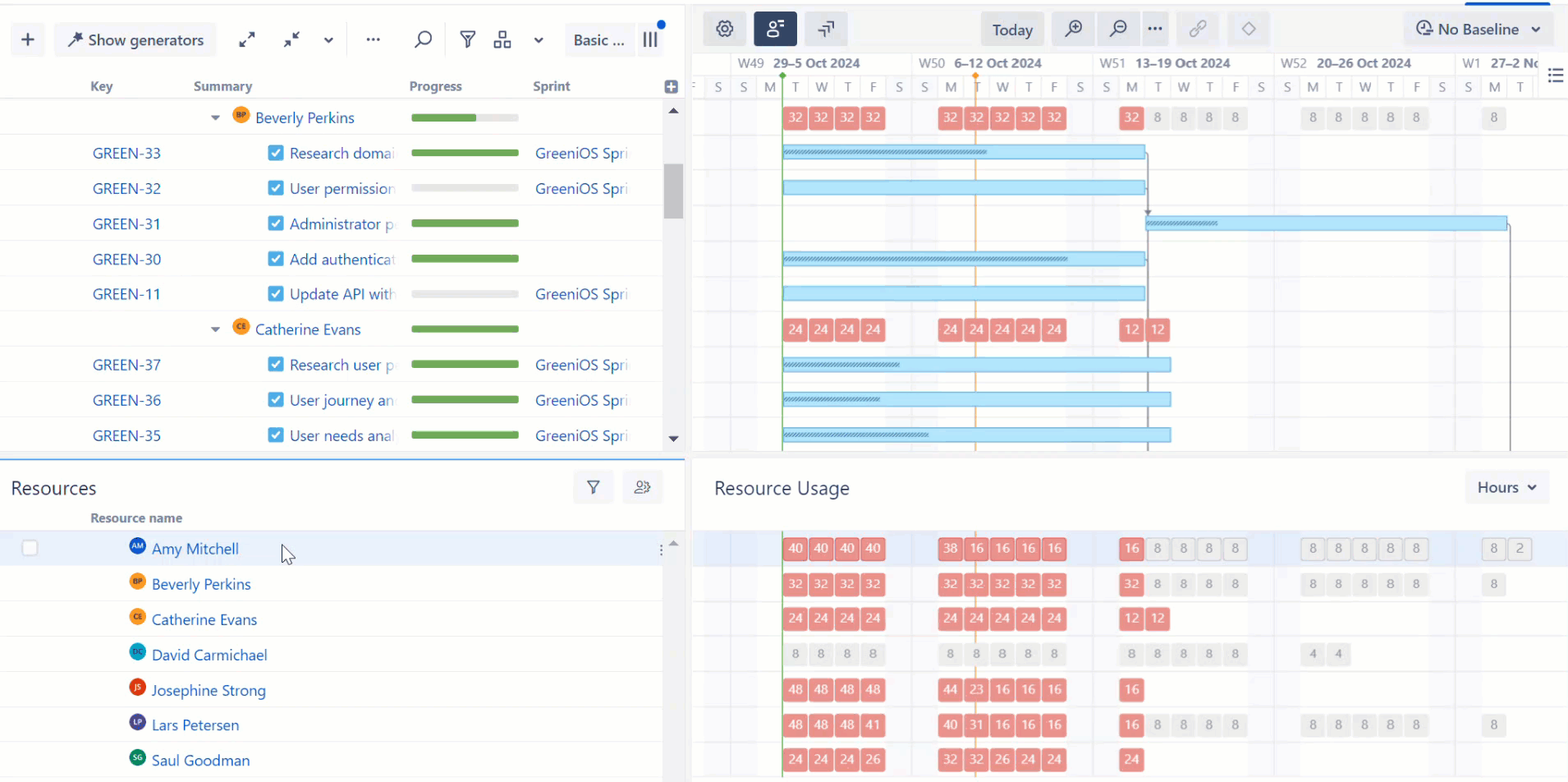Open the Hours dropdown in Resource Usage
This screenshot has height=782, width=1568.
(1506, 486)
